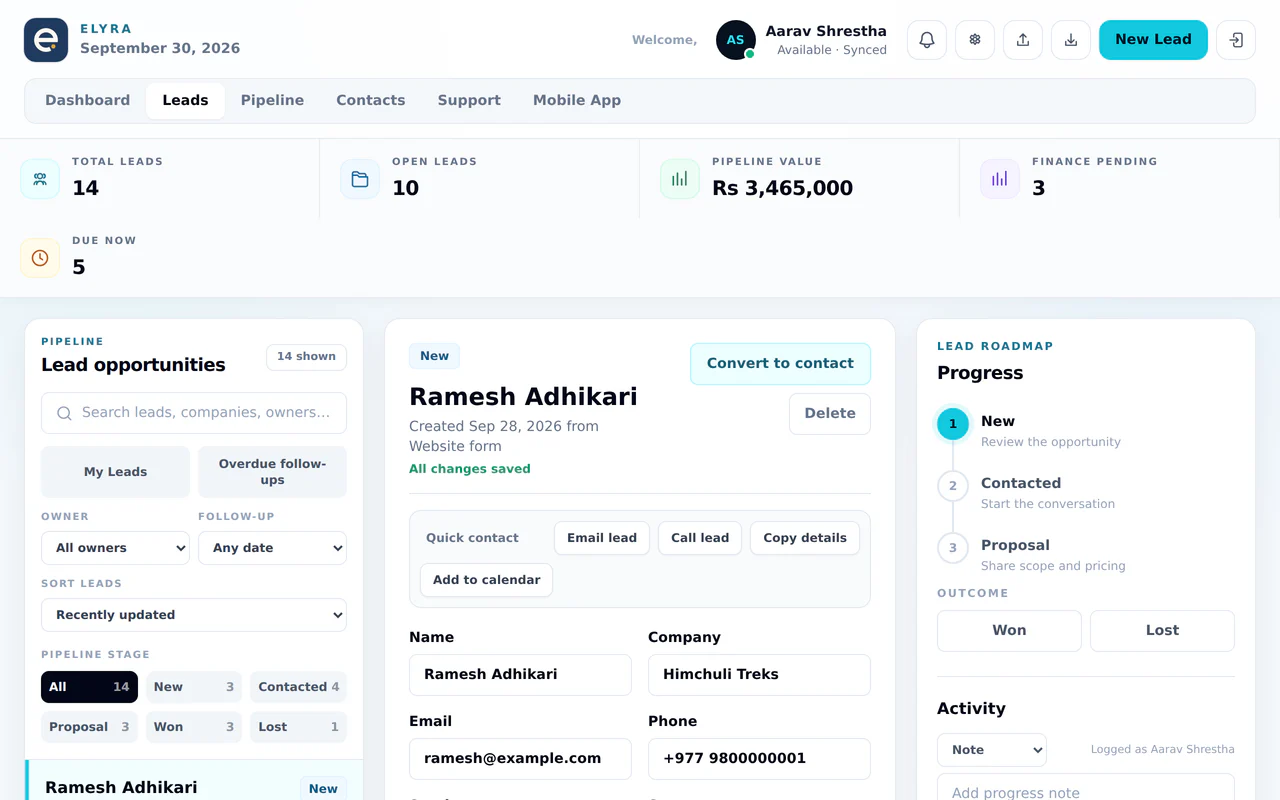Image resolution: width=1280 pixels, height=800 pixels.
Task: Click the search leads input field
Action: (x=194, y=413)
